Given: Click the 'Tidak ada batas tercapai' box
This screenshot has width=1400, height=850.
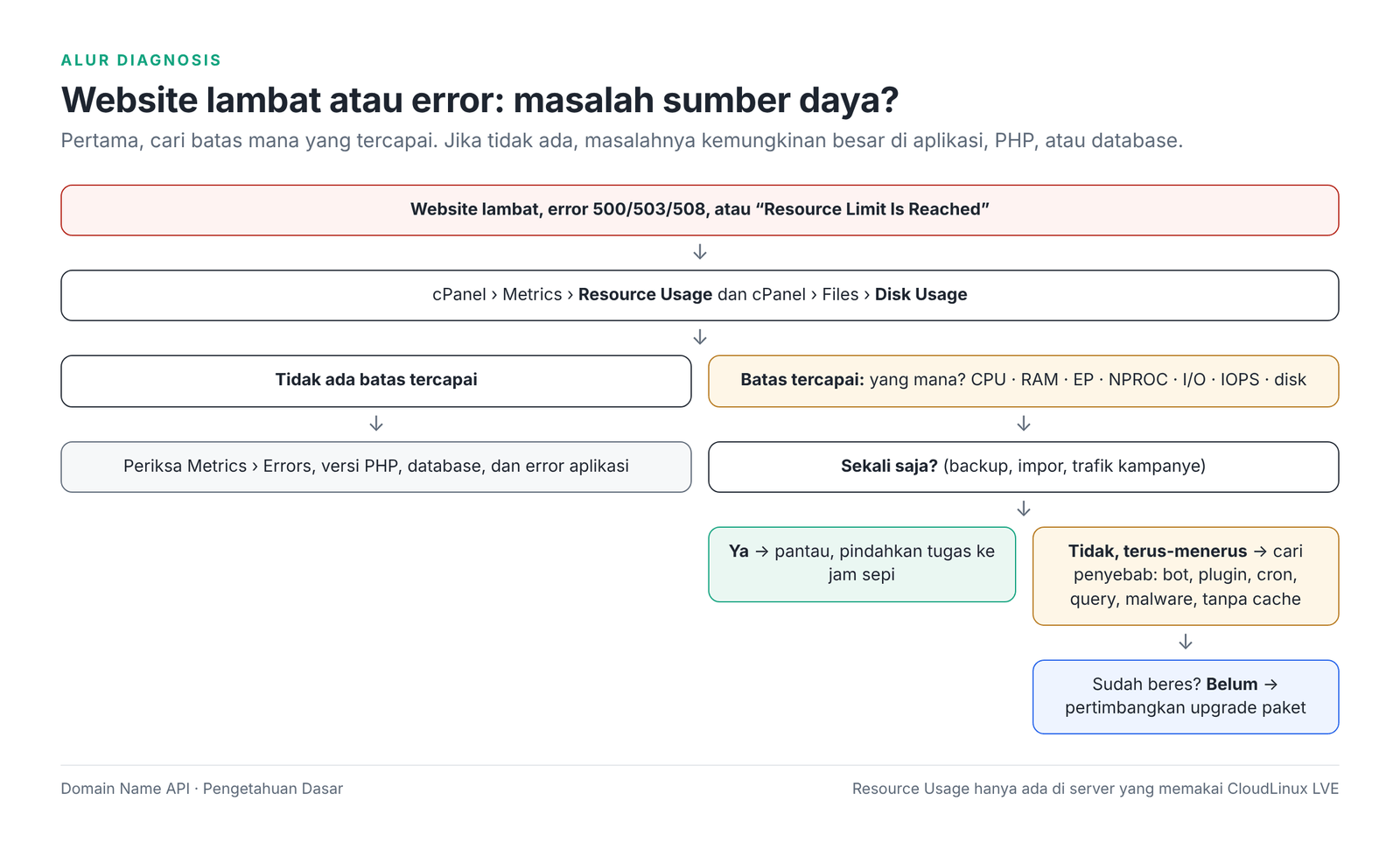Looking at the screenshot, I should (x=376, y=381).
